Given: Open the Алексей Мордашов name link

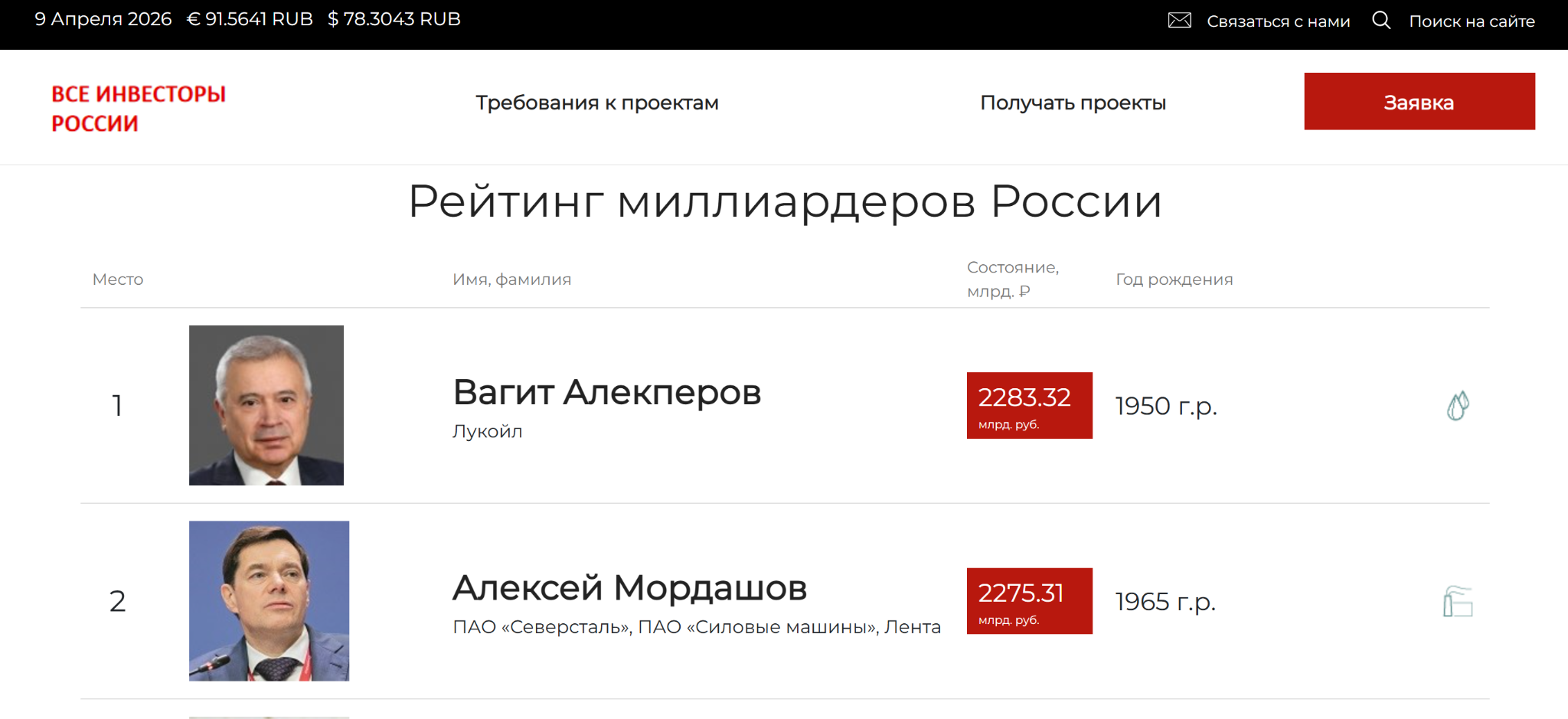Looking at the screenshot, I should 629,588.
